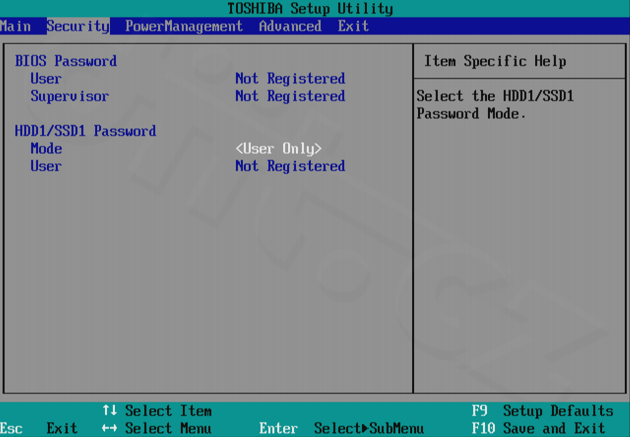Select User under HDD1/SSD1 Password
The height and width of the screenshot is (437, 630).
pos(46,166)
